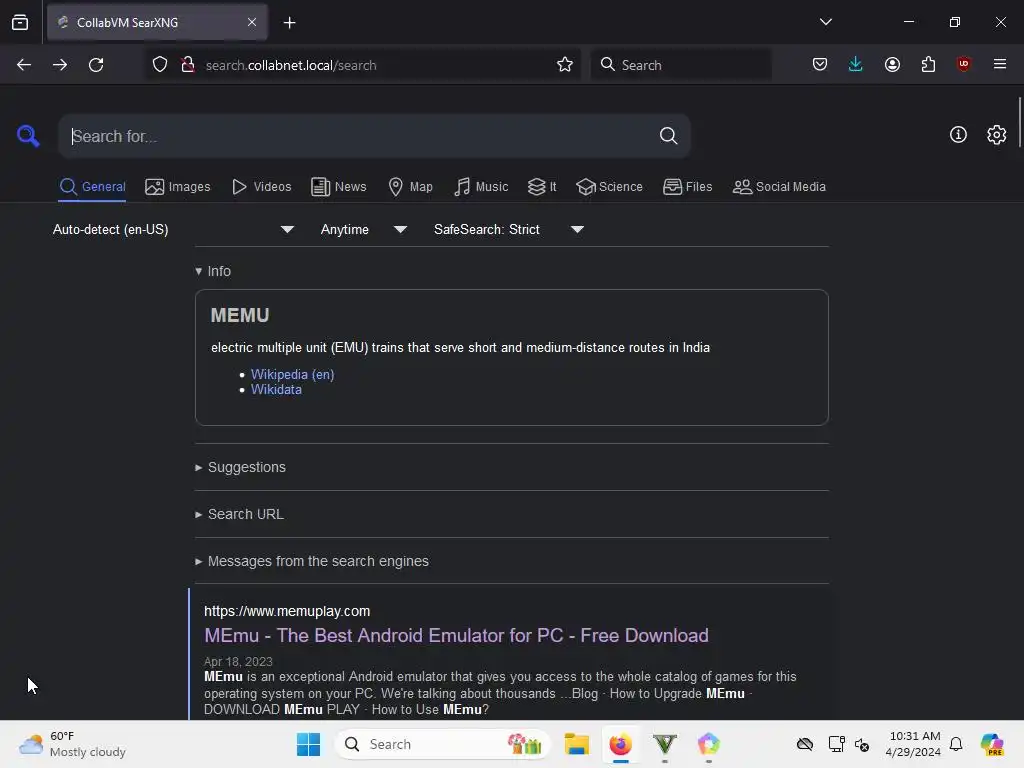Image resolution: width=1024 pixels, height=768 pixels.
Task: Close the CollabVM SearXNG tab
Action: click(252, 22)
